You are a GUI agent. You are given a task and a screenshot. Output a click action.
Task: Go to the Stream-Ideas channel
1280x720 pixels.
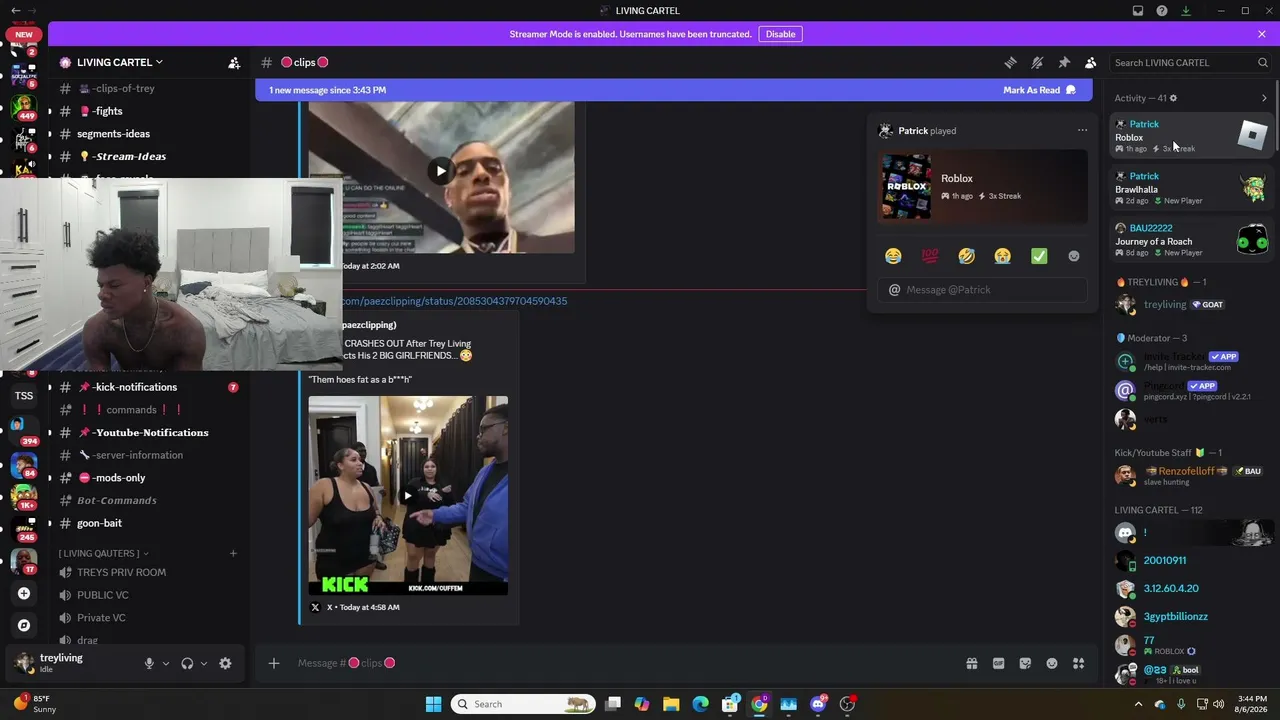coord(150,157)
